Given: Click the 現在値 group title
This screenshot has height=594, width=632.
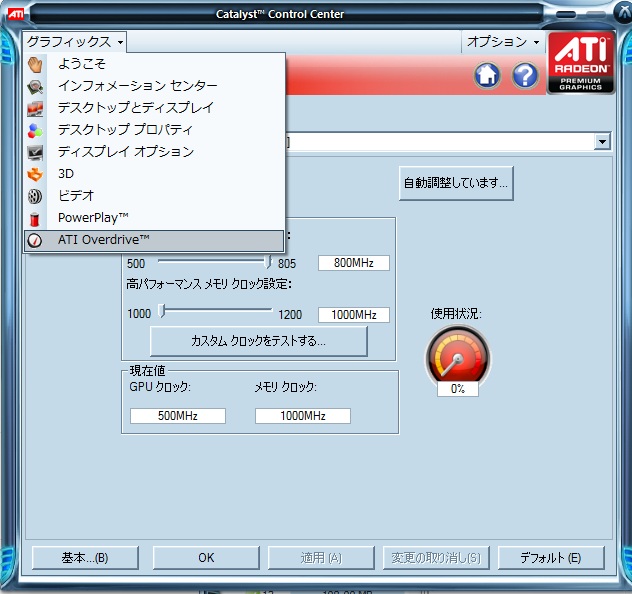Looking at the screenshot, I should click(148, 370).
